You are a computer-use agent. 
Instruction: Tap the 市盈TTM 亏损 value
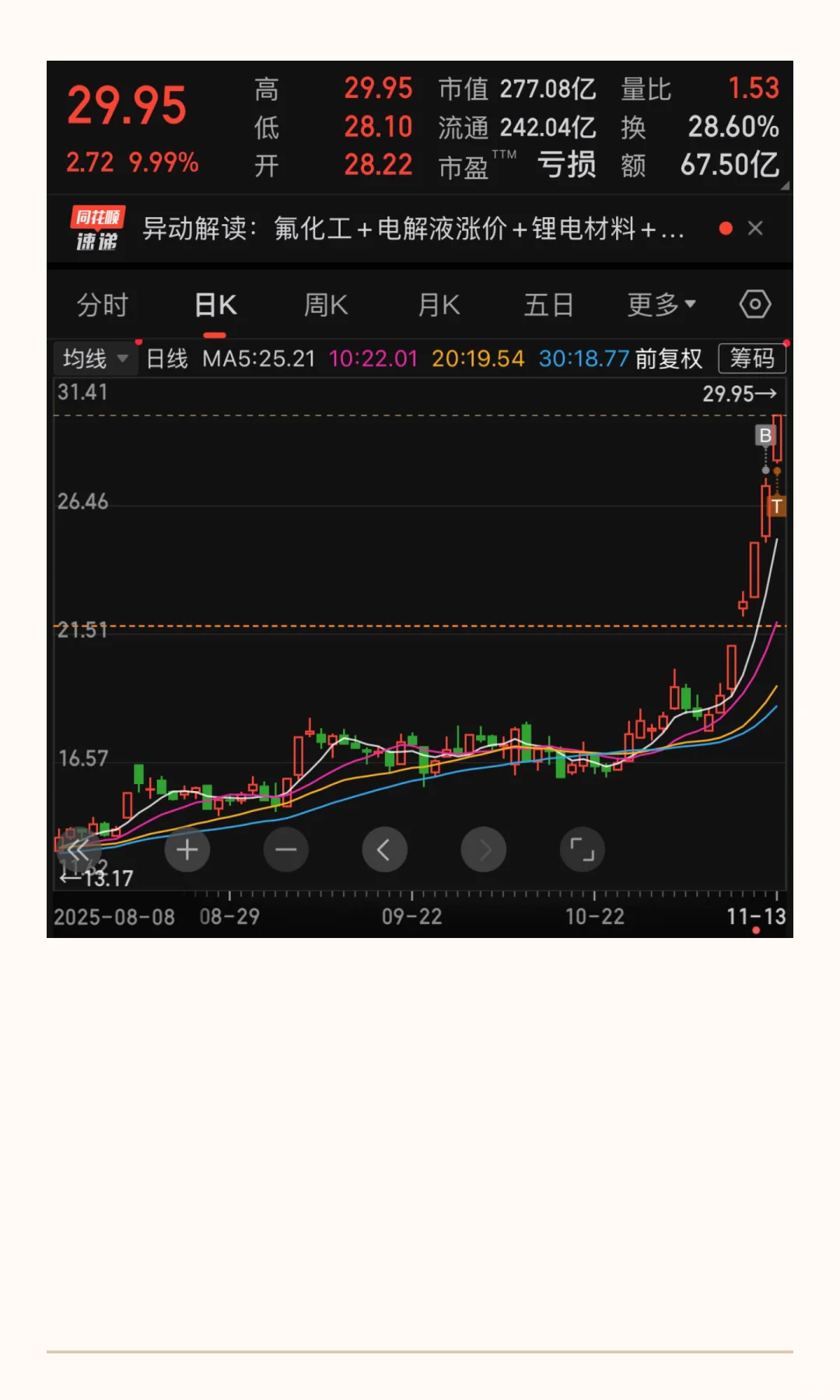click(x=517, y=166)
